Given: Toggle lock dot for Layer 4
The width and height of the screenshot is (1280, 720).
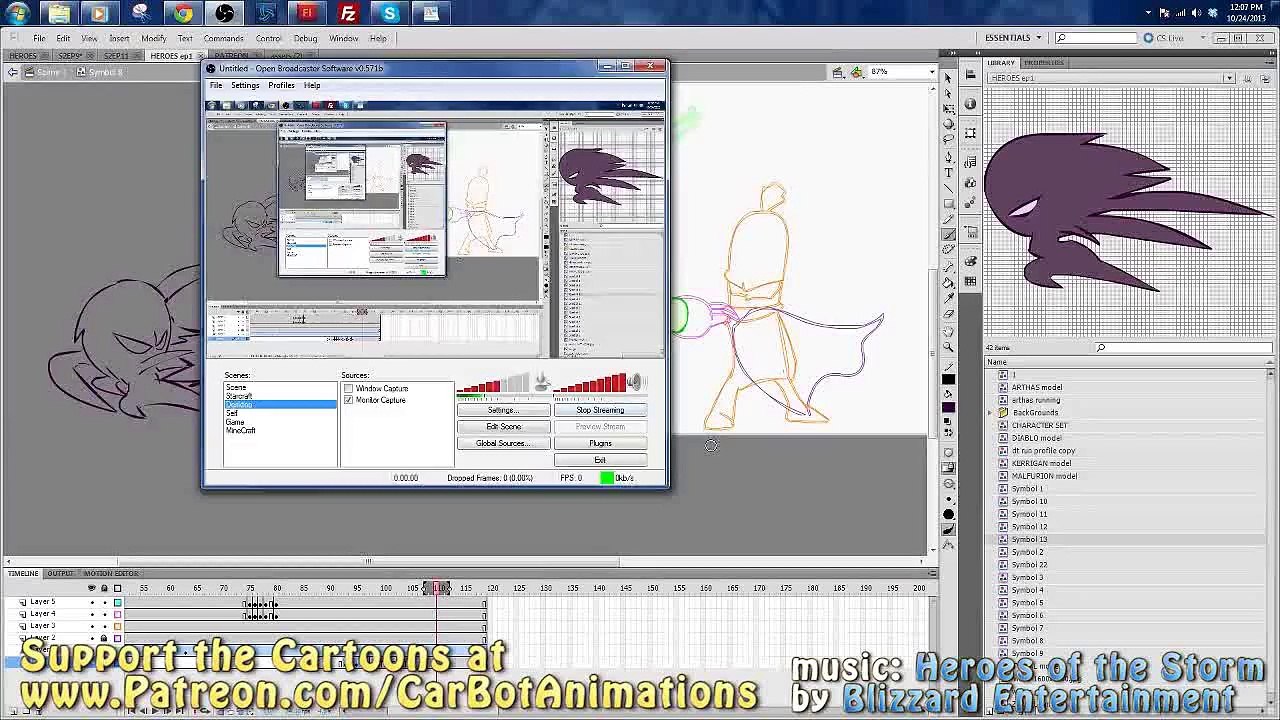Looking at the screenshot, I should point(104,614).
